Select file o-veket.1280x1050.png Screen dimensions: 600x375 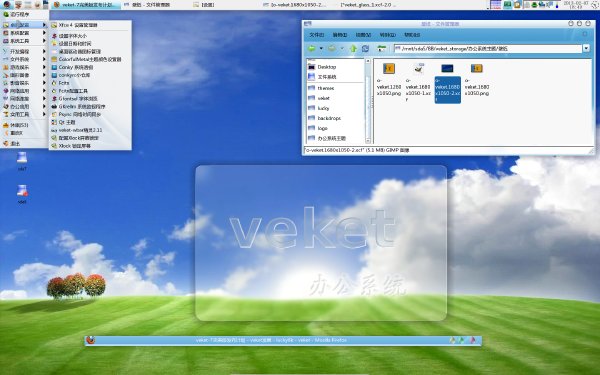(x=389, y=79)
